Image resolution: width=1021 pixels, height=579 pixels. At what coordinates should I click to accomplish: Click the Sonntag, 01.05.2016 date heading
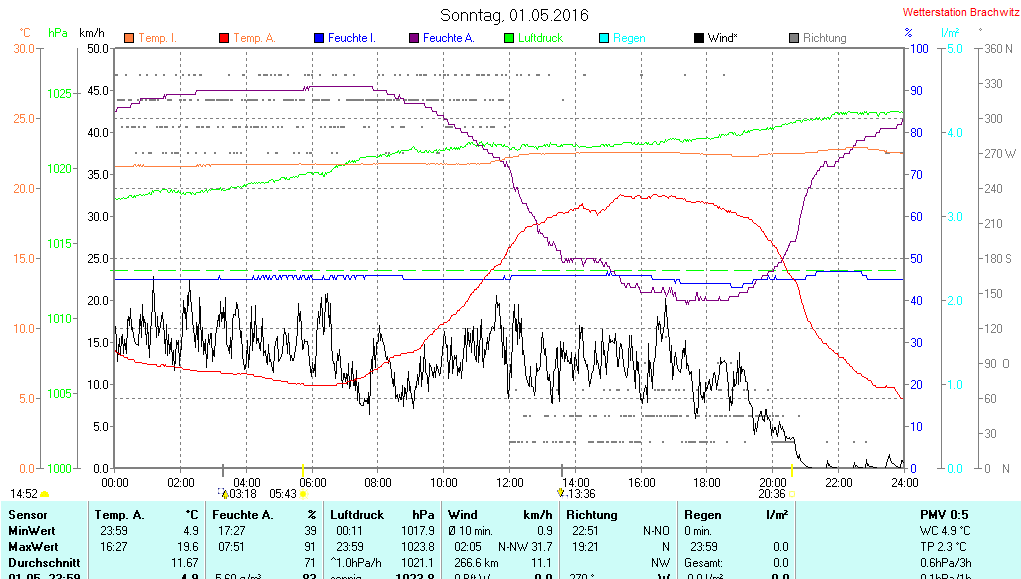pos(514,15)
